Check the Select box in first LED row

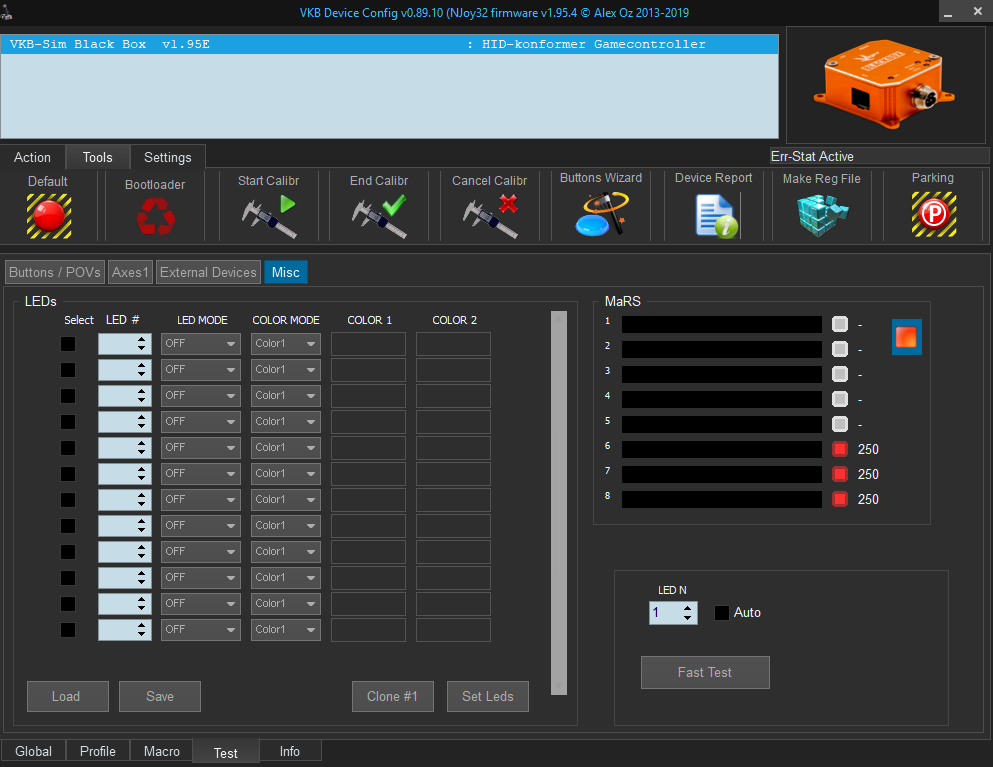point(68,344)
